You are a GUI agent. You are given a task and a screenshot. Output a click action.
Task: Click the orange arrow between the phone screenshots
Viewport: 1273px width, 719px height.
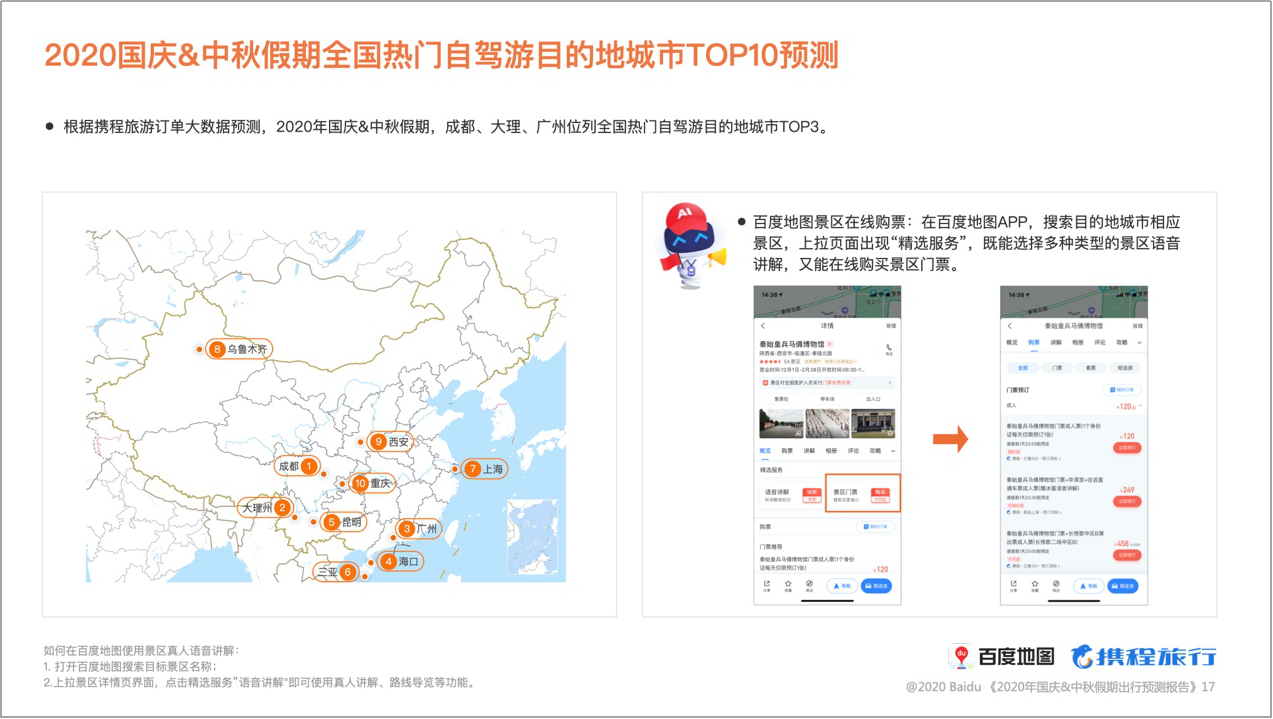(950, 439)
